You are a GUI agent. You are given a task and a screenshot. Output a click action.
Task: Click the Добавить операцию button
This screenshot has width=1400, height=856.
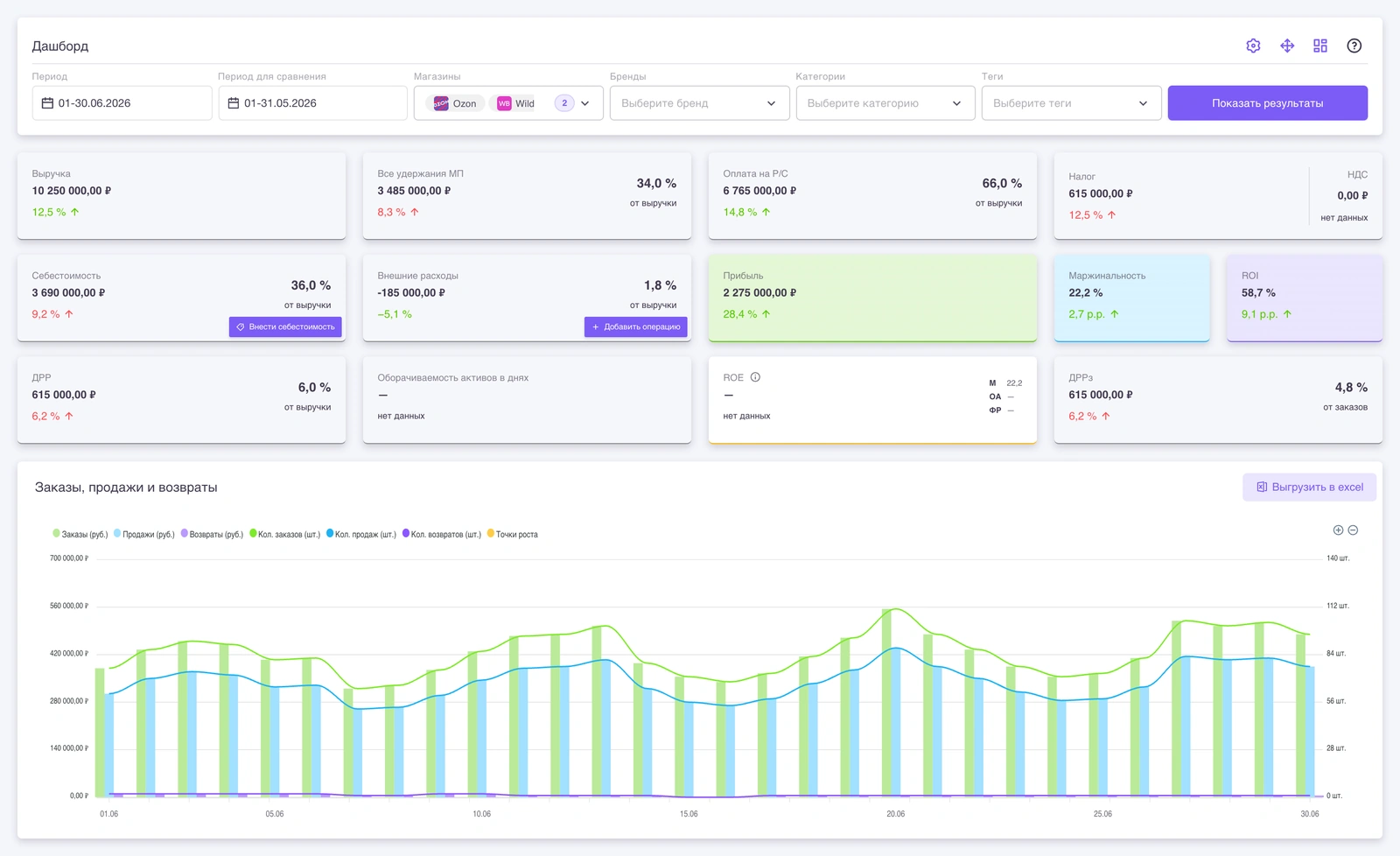point(636,326)
